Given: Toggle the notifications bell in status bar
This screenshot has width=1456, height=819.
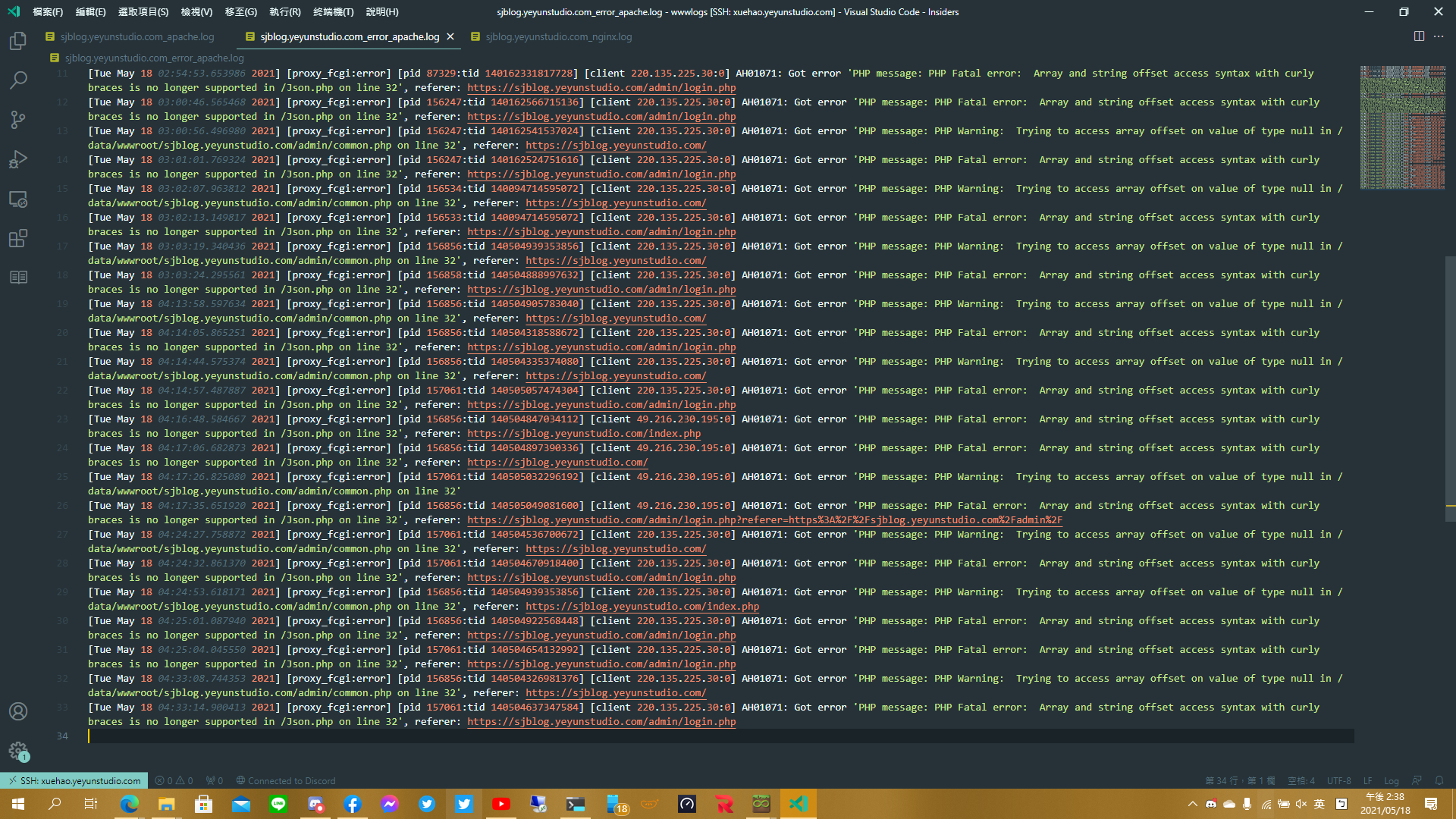Looking at the screenshot, I should pos(1439,780).
